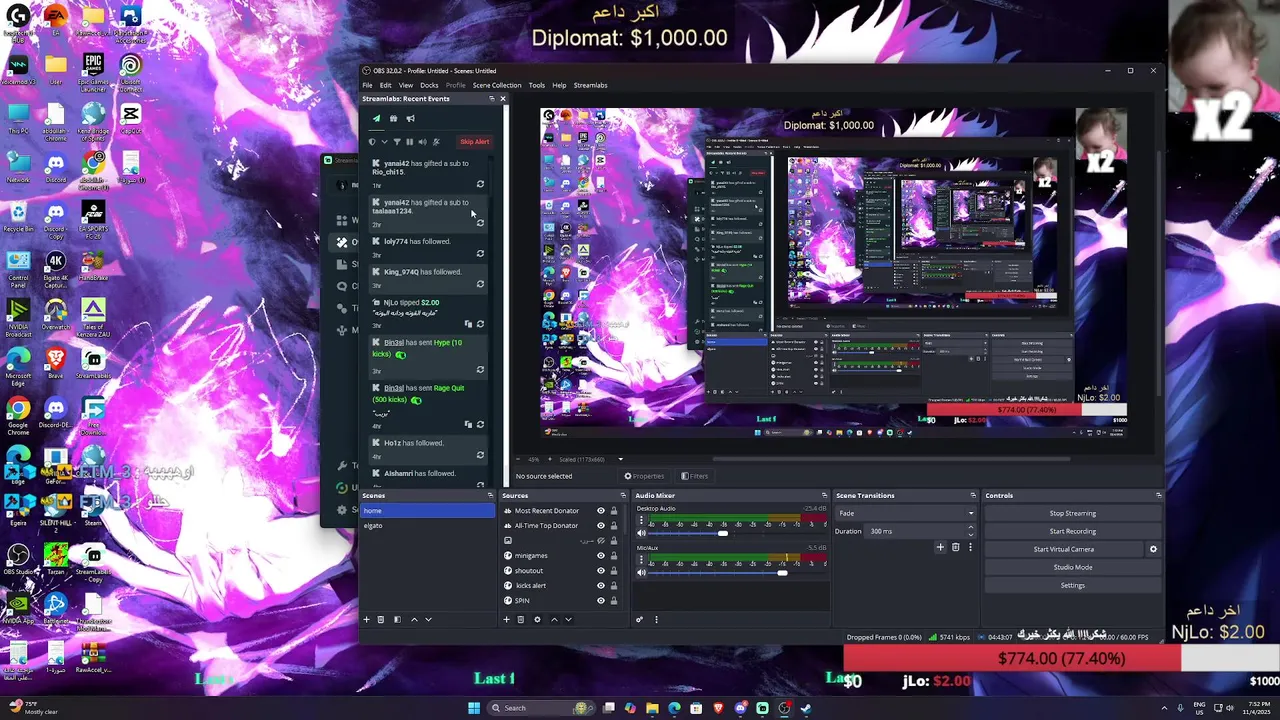
Task: Hide the All-Time Top Donator source
Action: click(601, 526)
